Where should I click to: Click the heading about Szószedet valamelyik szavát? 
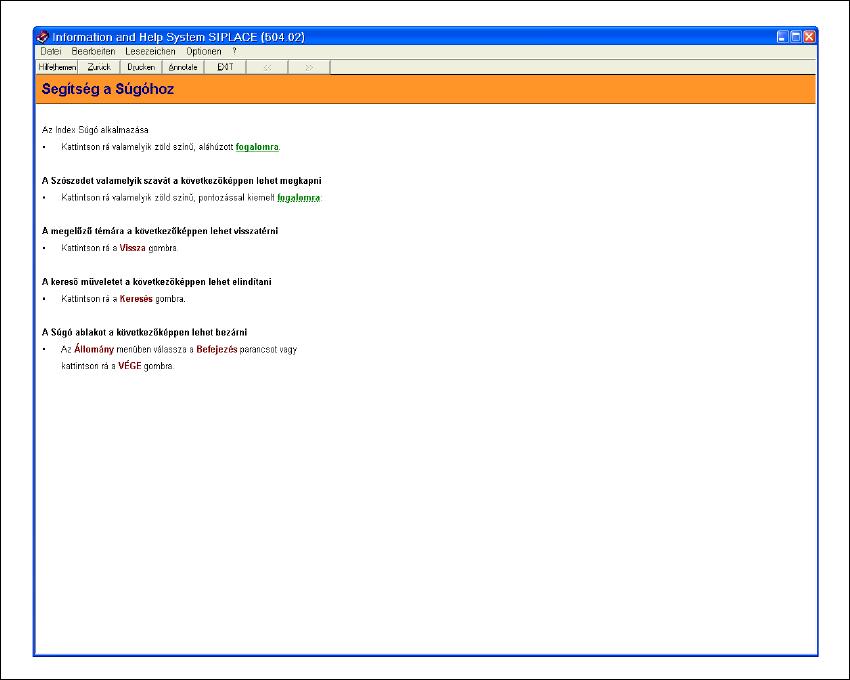pos(182,181)
